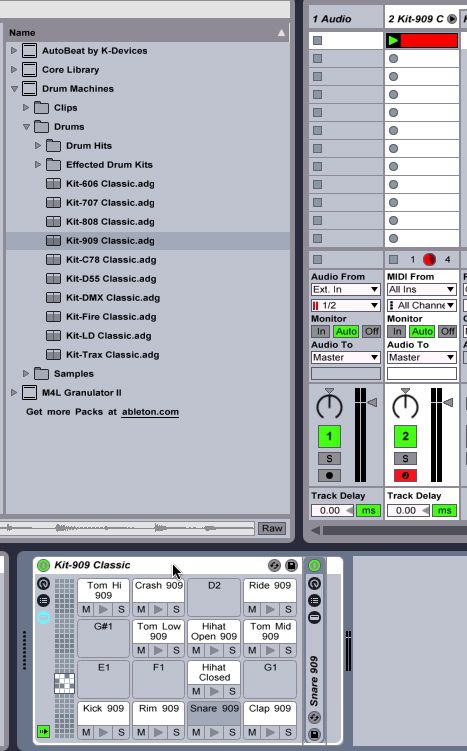This screenshot has width=467, height=751.
Task: Click the Raw preview button
Action: click(272, 528)
